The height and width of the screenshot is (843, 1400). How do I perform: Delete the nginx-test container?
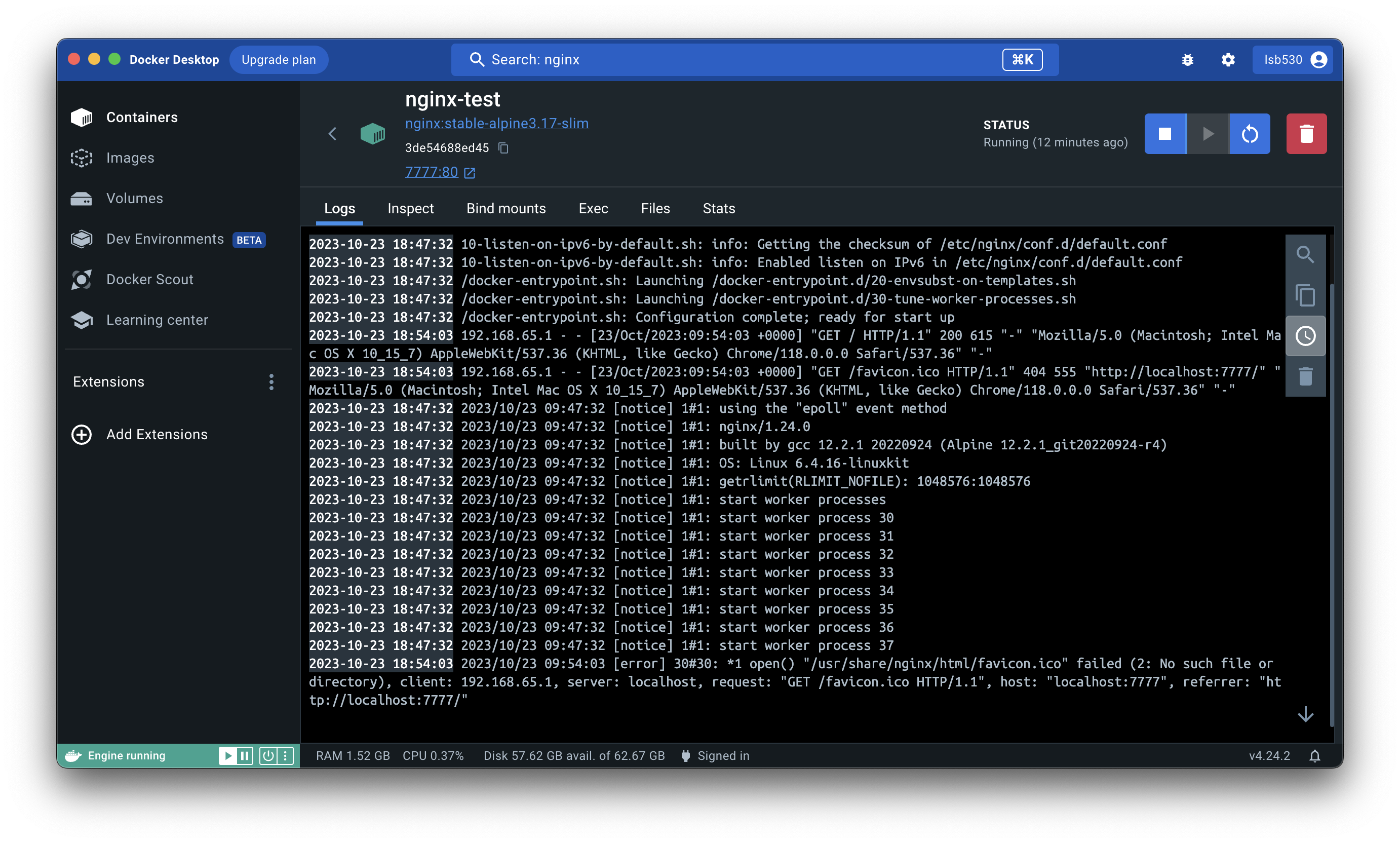click(x=1306, y=134)
